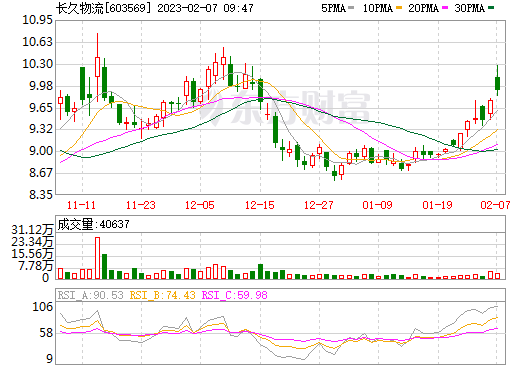Click the 9.00 price axis label

41,151
